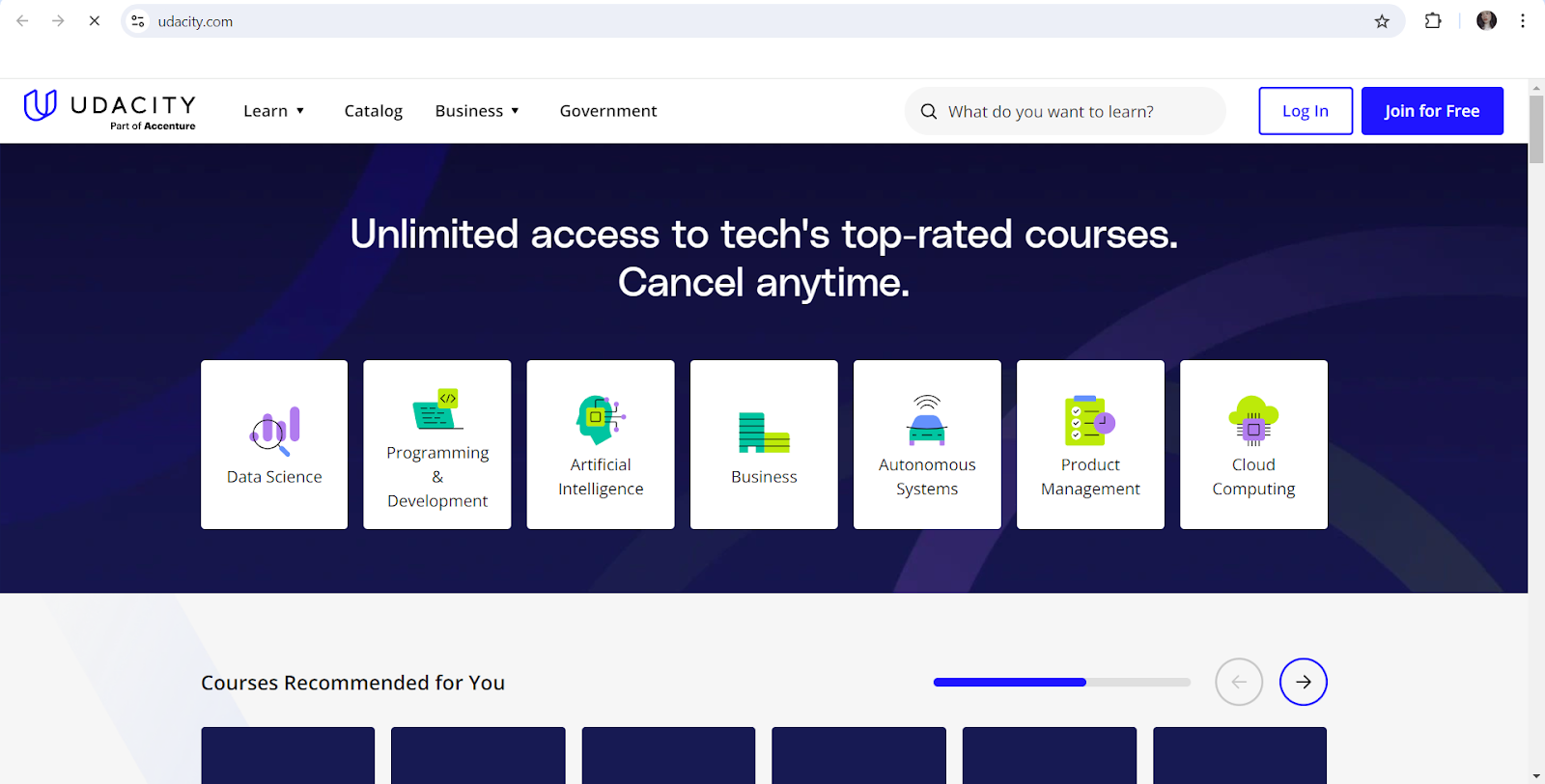Click the courses carousel progress bar

[x=1062, y=682]
